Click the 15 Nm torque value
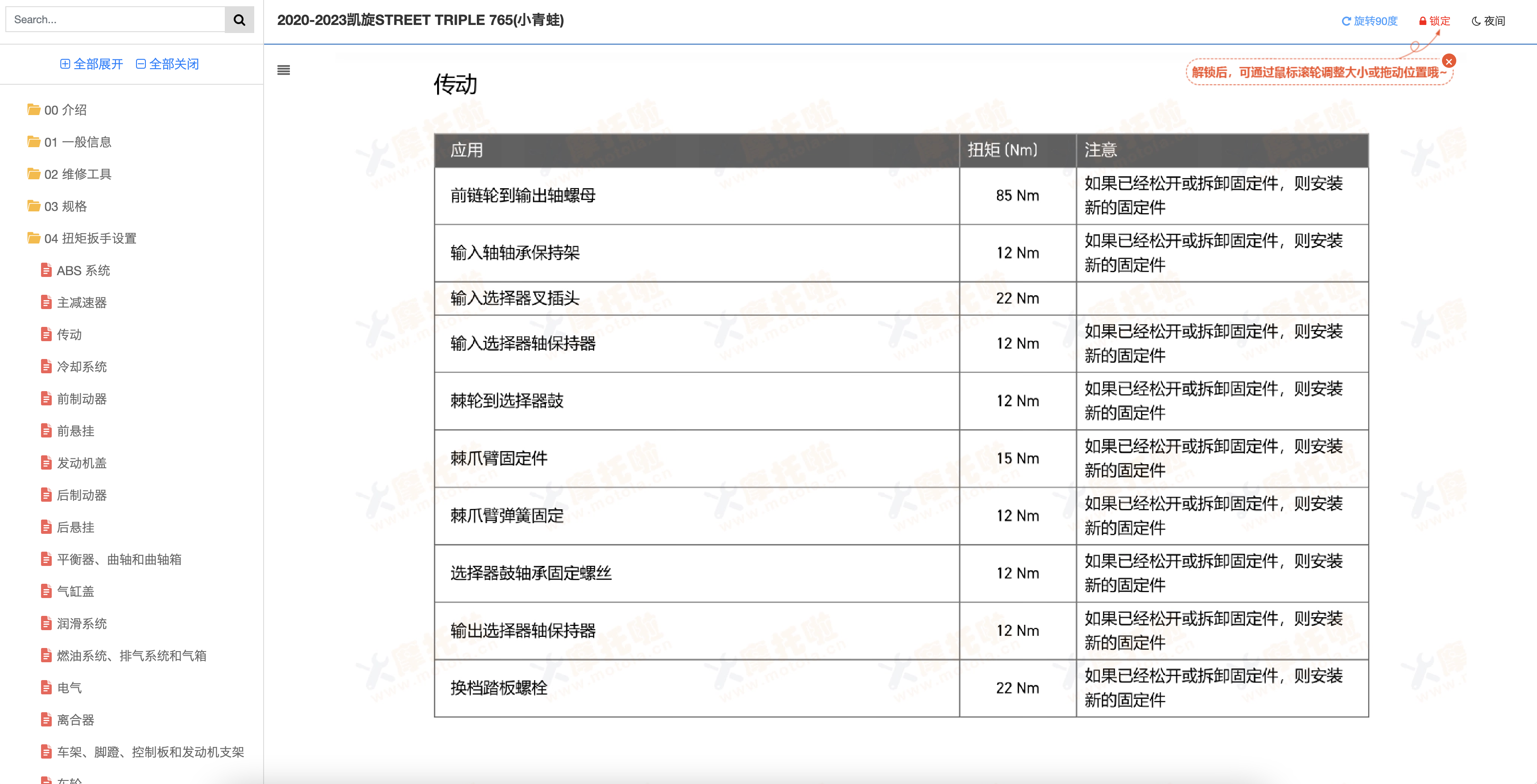The height and width of the screenshot is (784, 1537). [x=1017, y=458]
